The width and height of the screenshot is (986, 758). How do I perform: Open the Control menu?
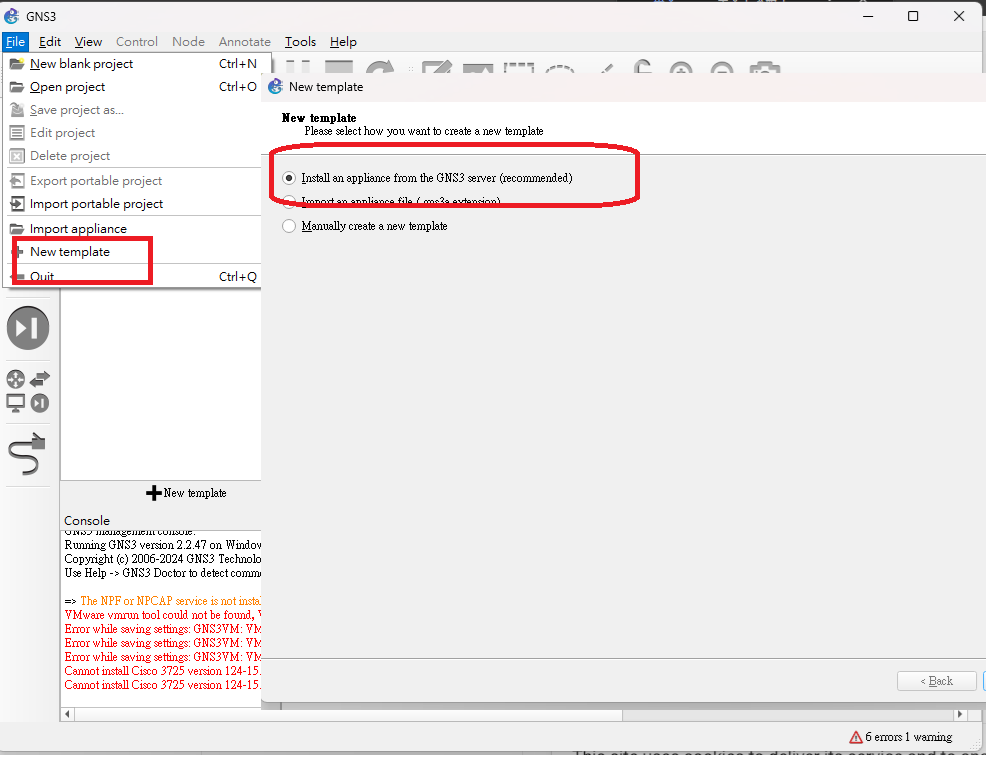pyautogui.click(x=136, y=42)
